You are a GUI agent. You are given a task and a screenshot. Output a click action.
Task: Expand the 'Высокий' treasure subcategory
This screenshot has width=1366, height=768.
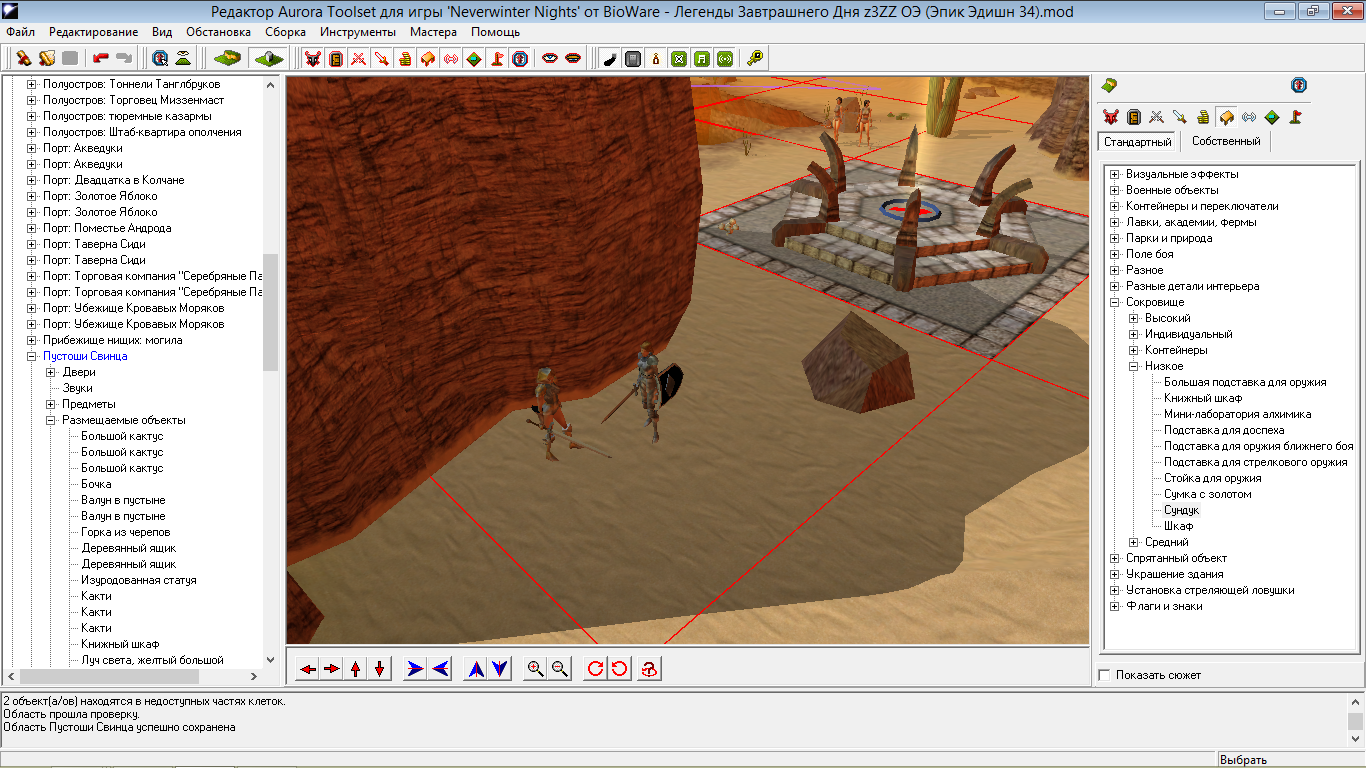[x=1133, y=318]
